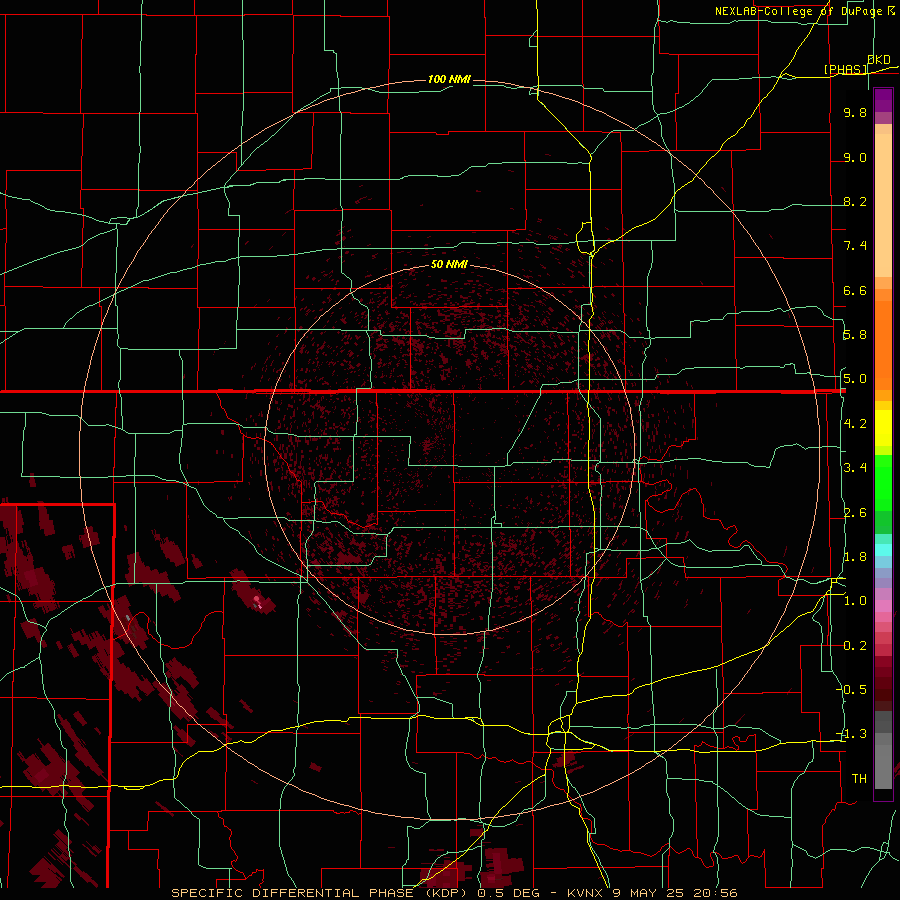Select the 9.8 value on the color scale

855,112
